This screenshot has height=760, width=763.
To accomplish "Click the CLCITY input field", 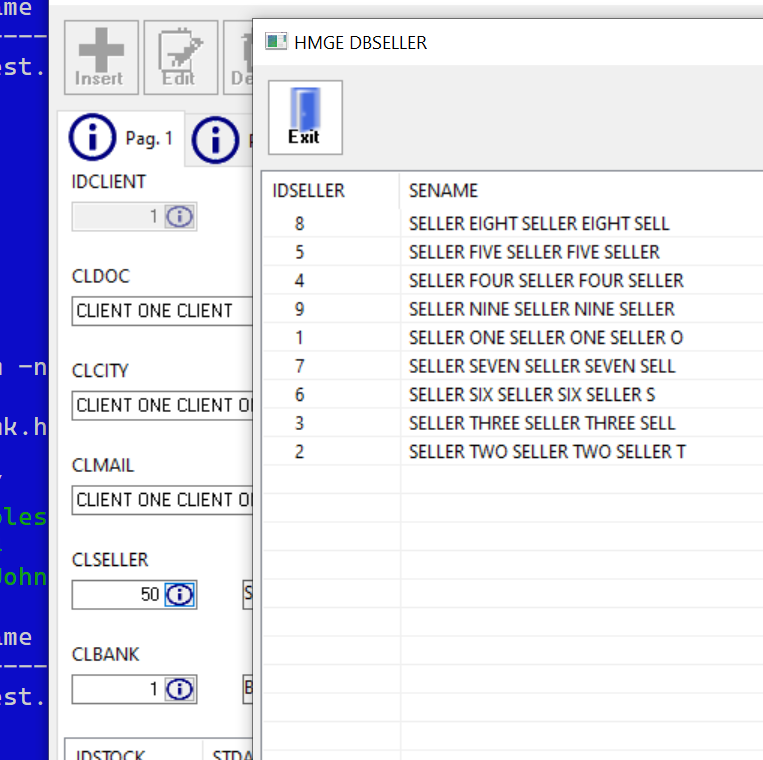I will [x=162, y=405].
